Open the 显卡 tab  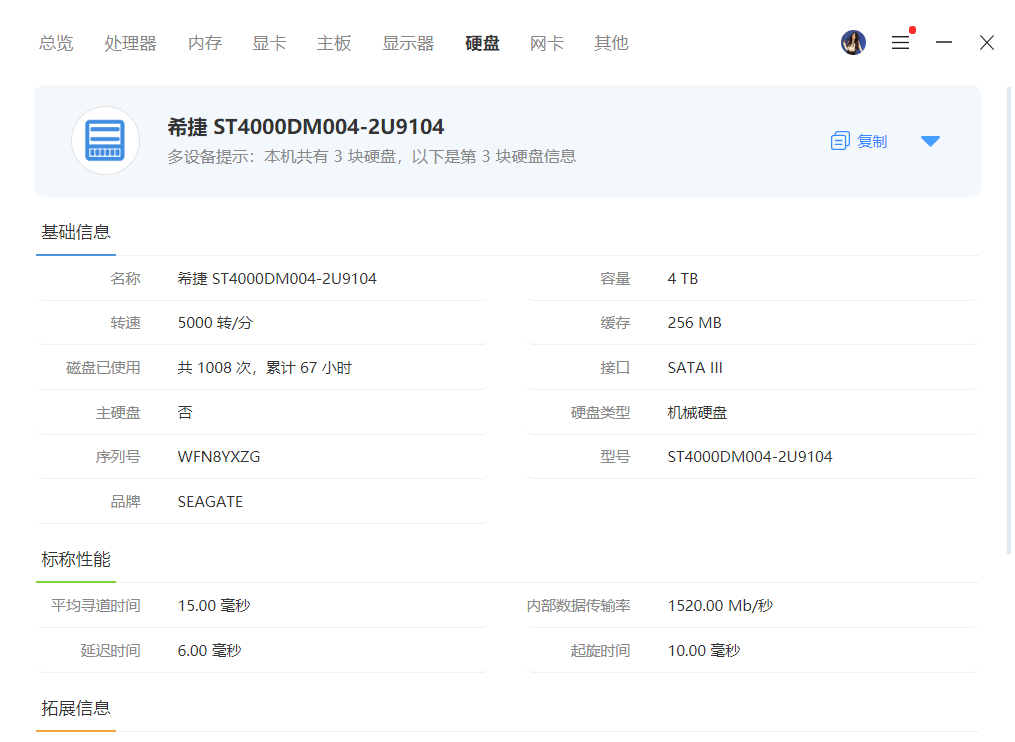click(269, 43)
